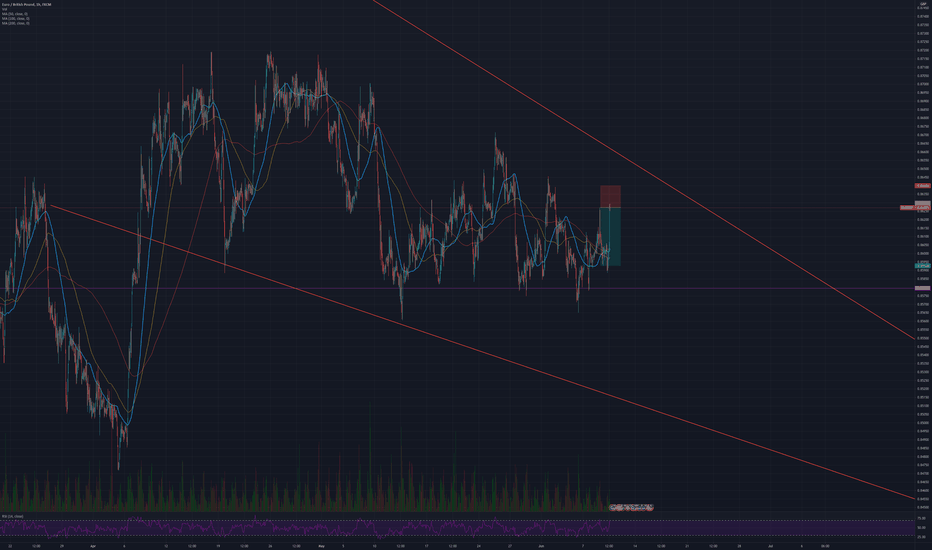The width and height of the screenshot is (932, 550).
Task: Click the May label on the time axis
Action: (322, 545)
